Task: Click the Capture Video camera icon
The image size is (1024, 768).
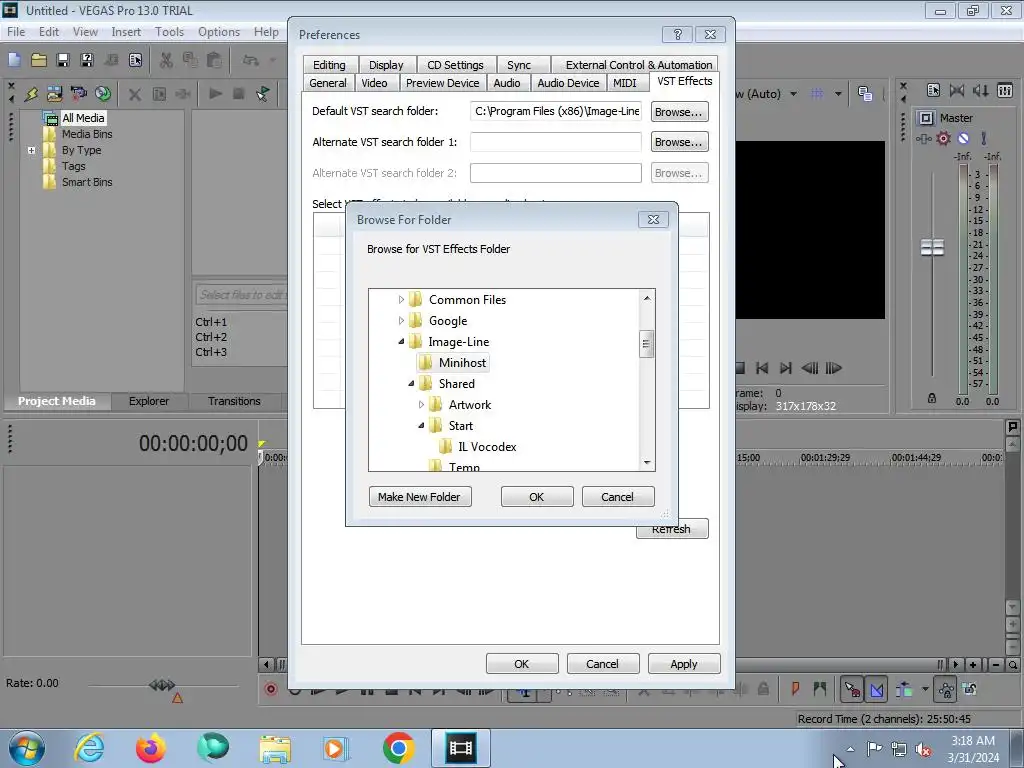Action: (78, 94)
